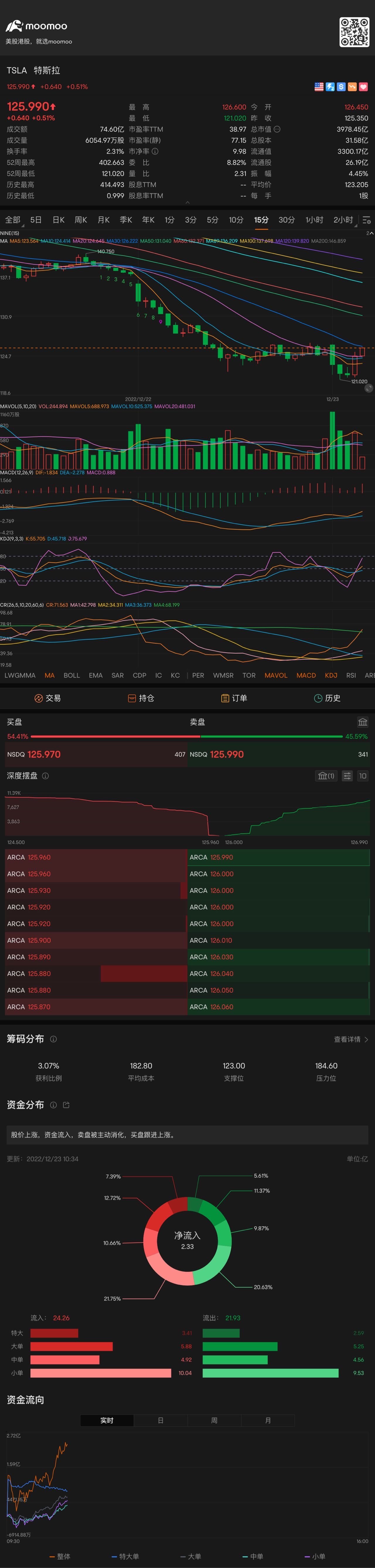The width and height of the screenshot is (375, 1568).
Task: Tap 小单 outflow bar 9.53
Action: pos(270,1373)
